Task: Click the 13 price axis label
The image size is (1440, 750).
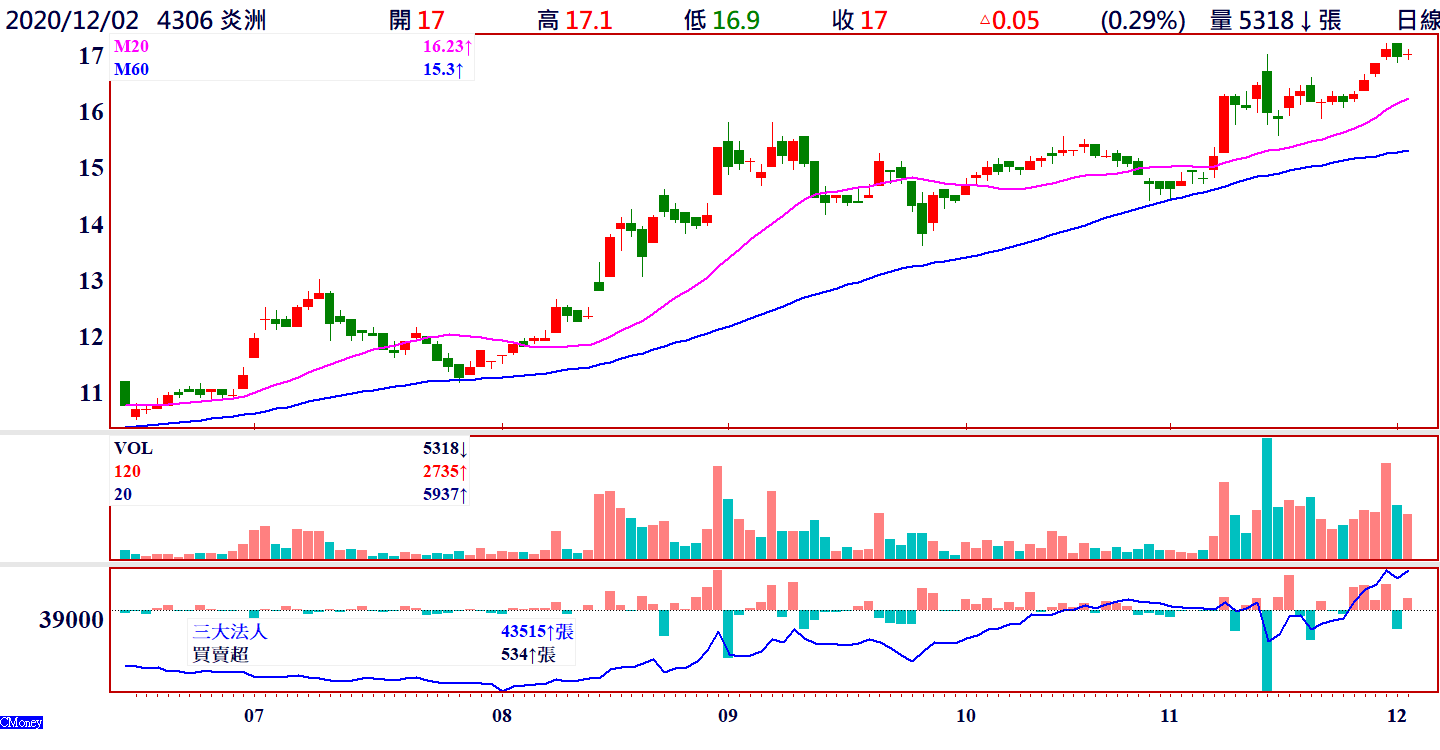Action: (x=91, y=281)
